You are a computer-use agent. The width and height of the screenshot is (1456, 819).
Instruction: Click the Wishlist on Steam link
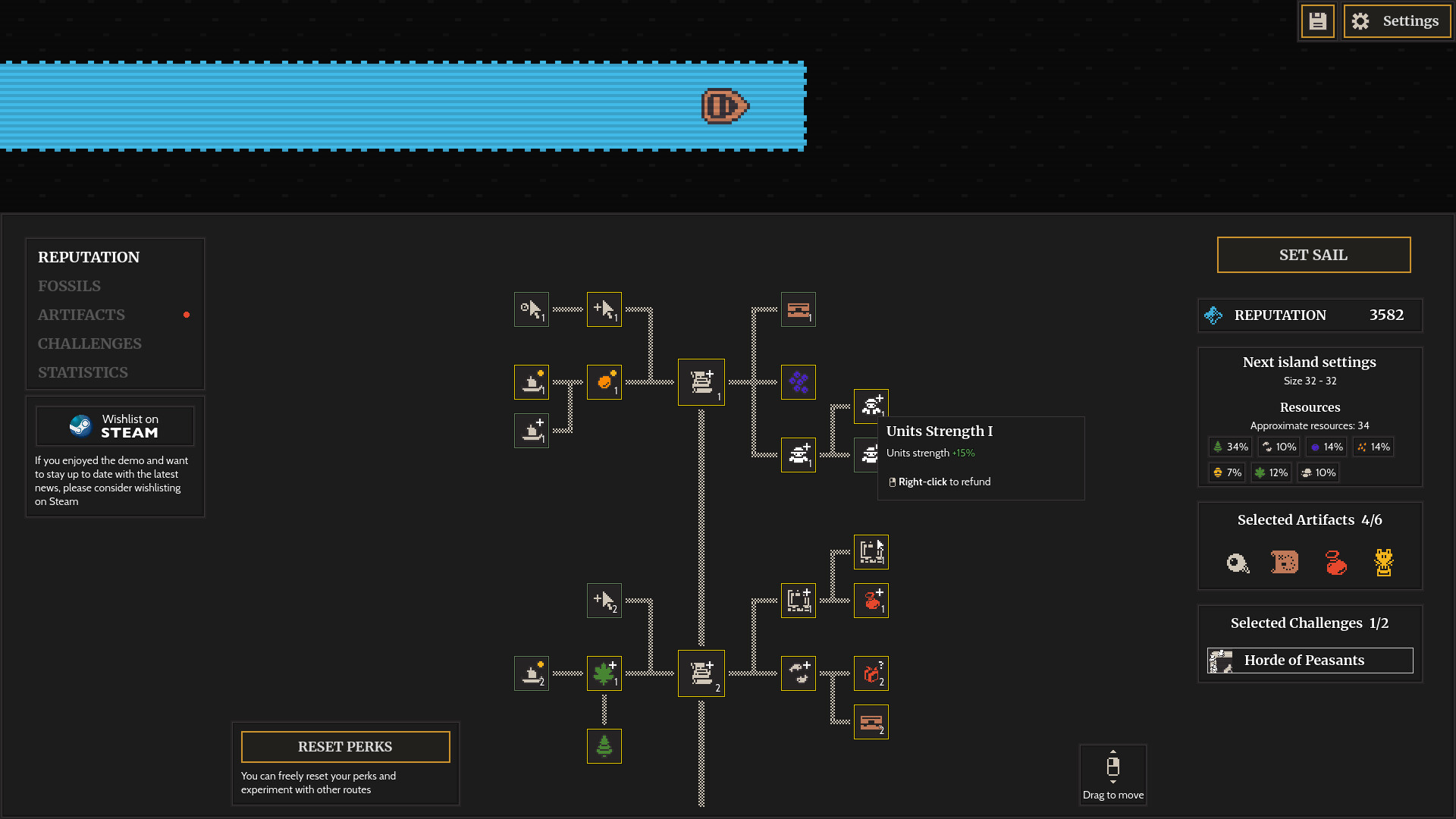[x=115, y=425]
